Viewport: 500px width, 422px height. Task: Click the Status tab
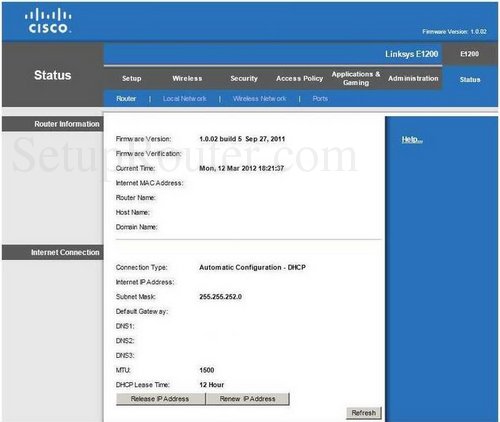click(x=470, y=80)
